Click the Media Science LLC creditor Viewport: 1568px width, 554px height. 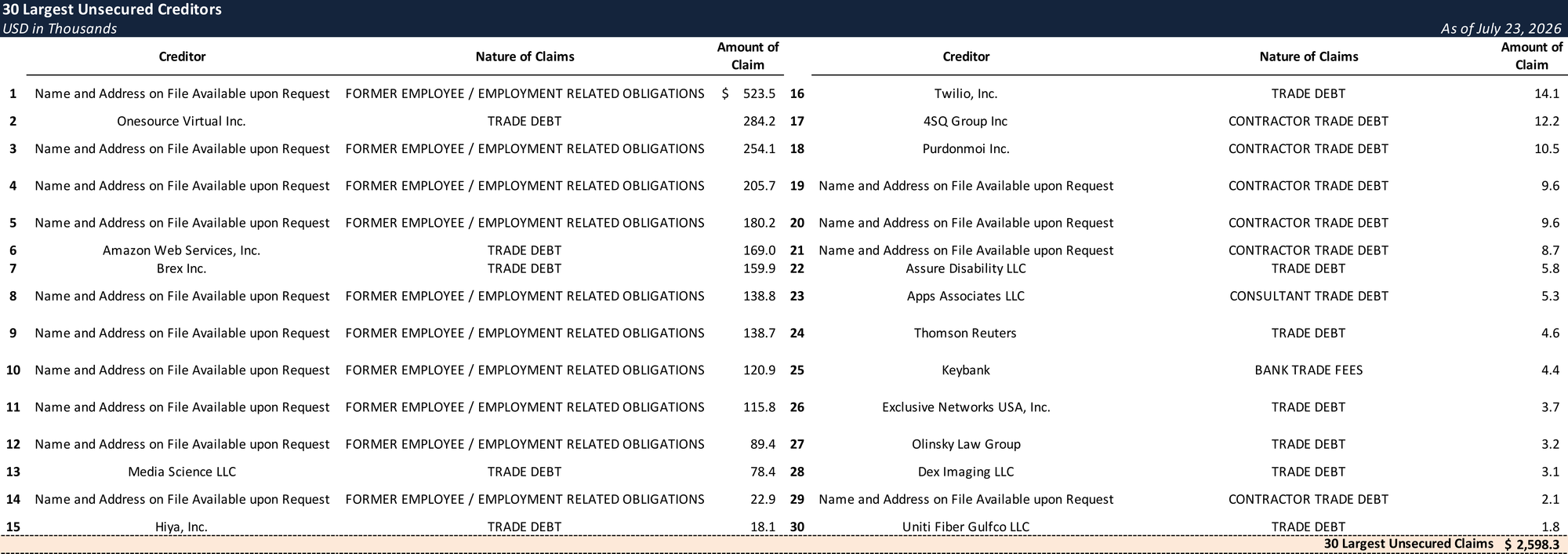point(182,472)
